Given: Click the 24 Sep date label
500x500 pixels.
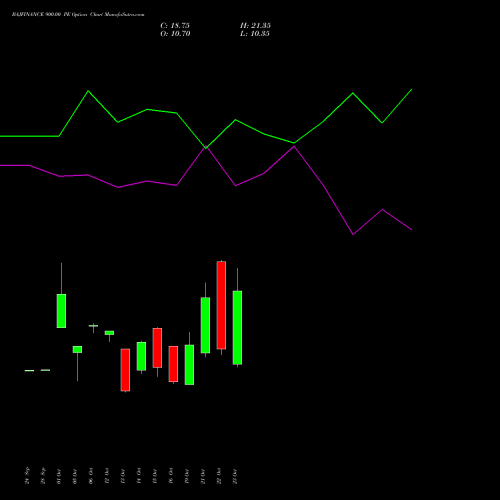Looking at the screenshot, I should click(x=27, y=476).
